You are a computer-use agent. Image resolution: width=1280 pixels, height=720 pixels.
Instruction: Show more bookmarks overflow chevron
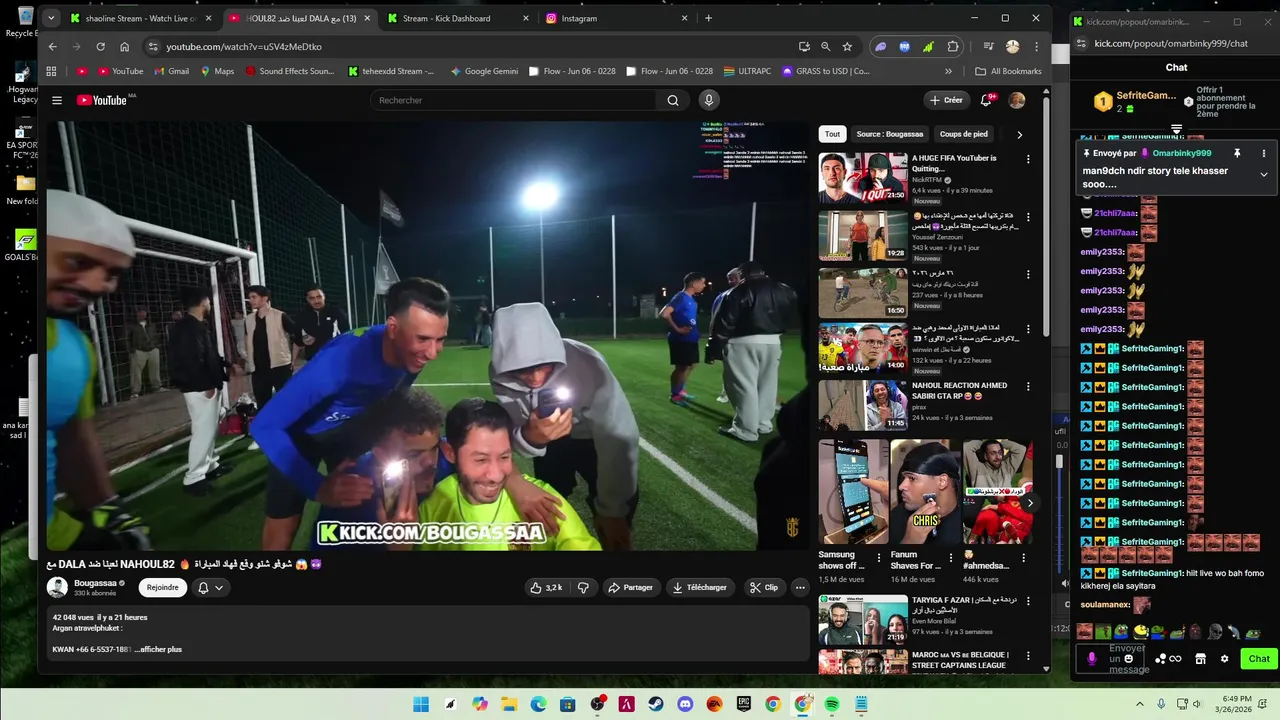(x=948, y=71)
